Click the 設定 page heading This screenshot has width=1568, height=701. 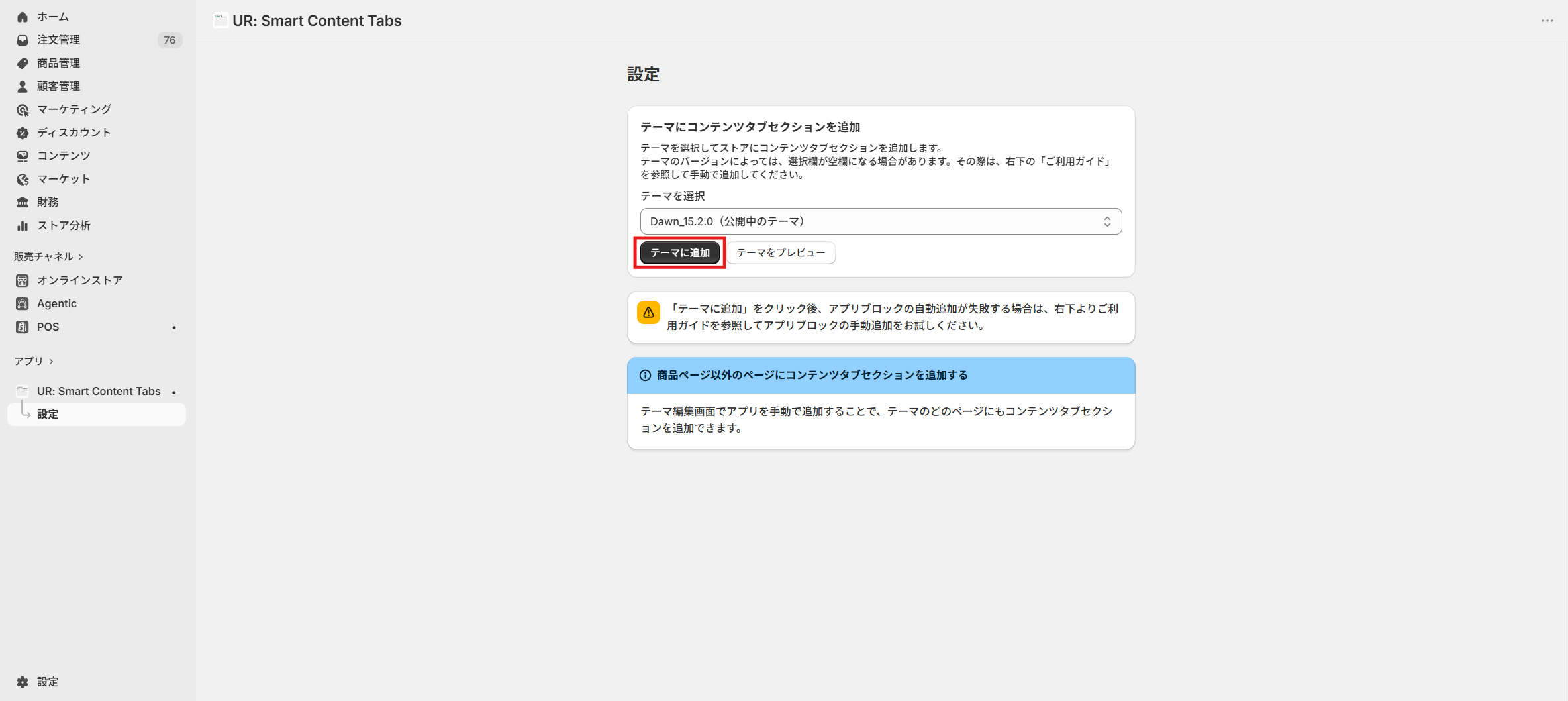(643, 74)
